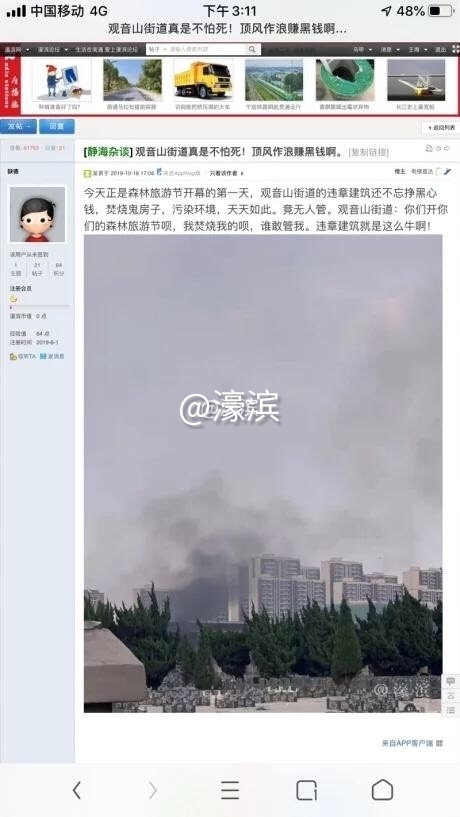Click the 复制链接 link next to title
This screenshot has height=817, width=460.
[368, 153]
